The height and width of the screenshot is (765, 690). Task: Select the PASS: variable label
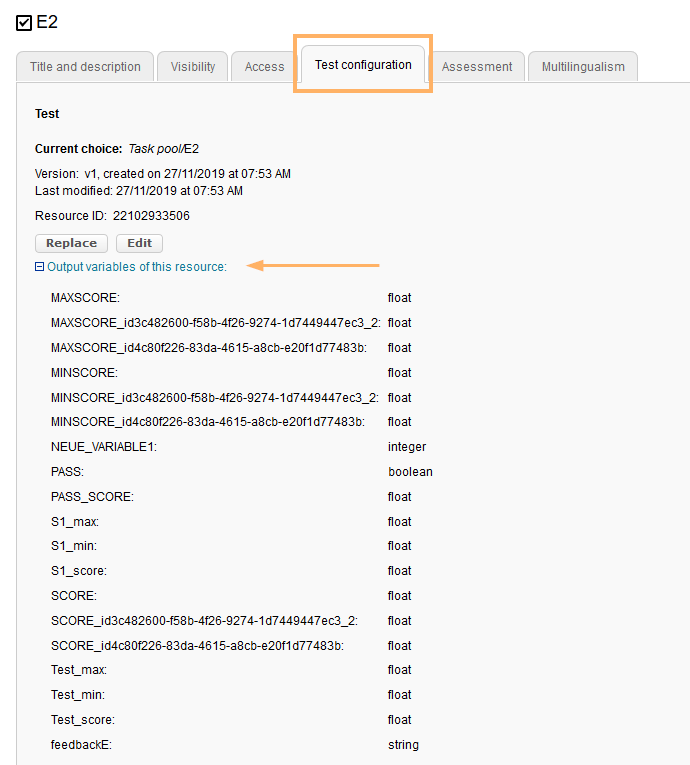click(x=67, y=472)
